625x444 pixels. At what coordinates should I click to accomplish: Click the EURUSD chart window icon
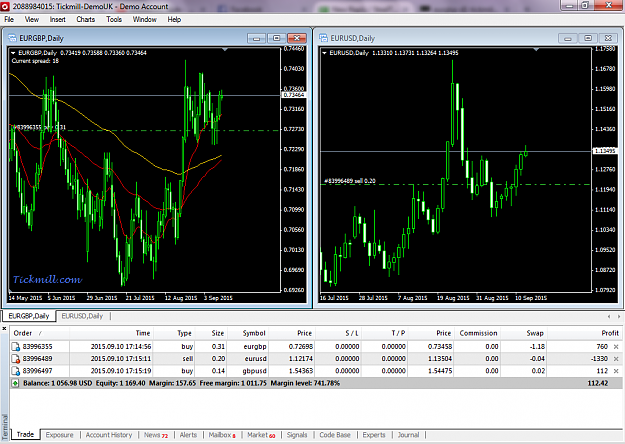pyautogui.click(x=323, y=38)
